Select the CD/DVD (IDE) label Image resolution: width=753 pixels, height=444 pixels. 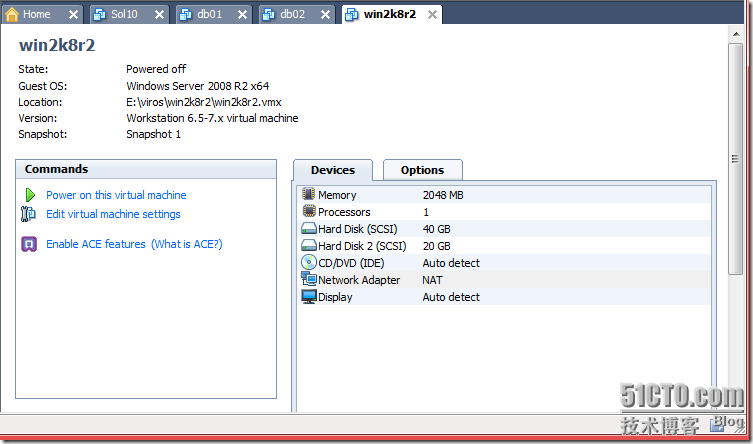[x=351, y=263]
